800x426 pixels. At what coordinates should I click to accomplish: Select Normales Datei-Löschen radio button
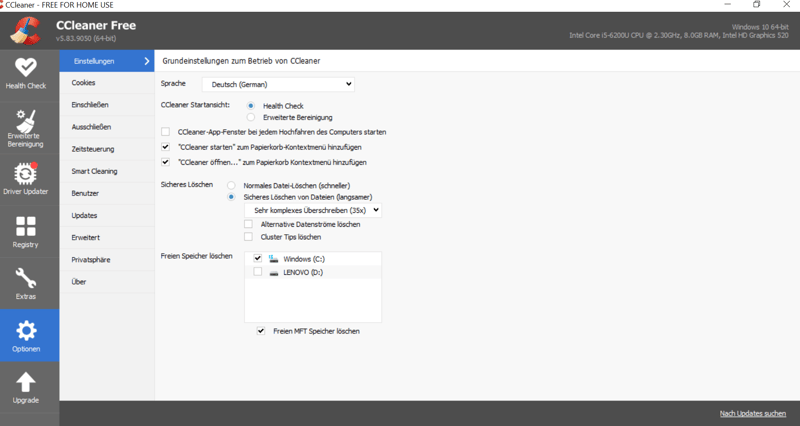(232, 185)
